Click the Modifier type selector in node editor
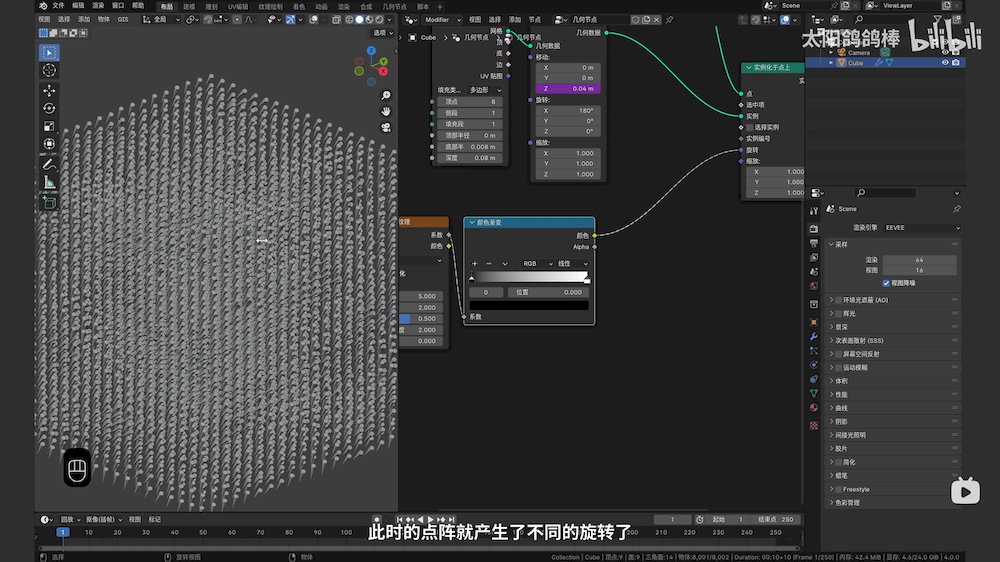This screenshot has width=1000, height=562. tap(442, 20)
